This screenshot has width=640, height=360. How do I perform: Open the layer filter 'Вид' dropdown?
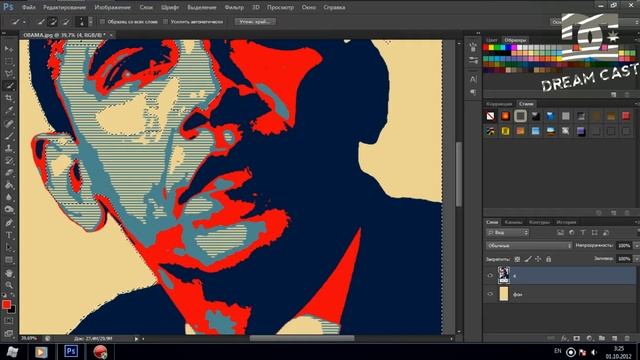click(x=507, y=233)
